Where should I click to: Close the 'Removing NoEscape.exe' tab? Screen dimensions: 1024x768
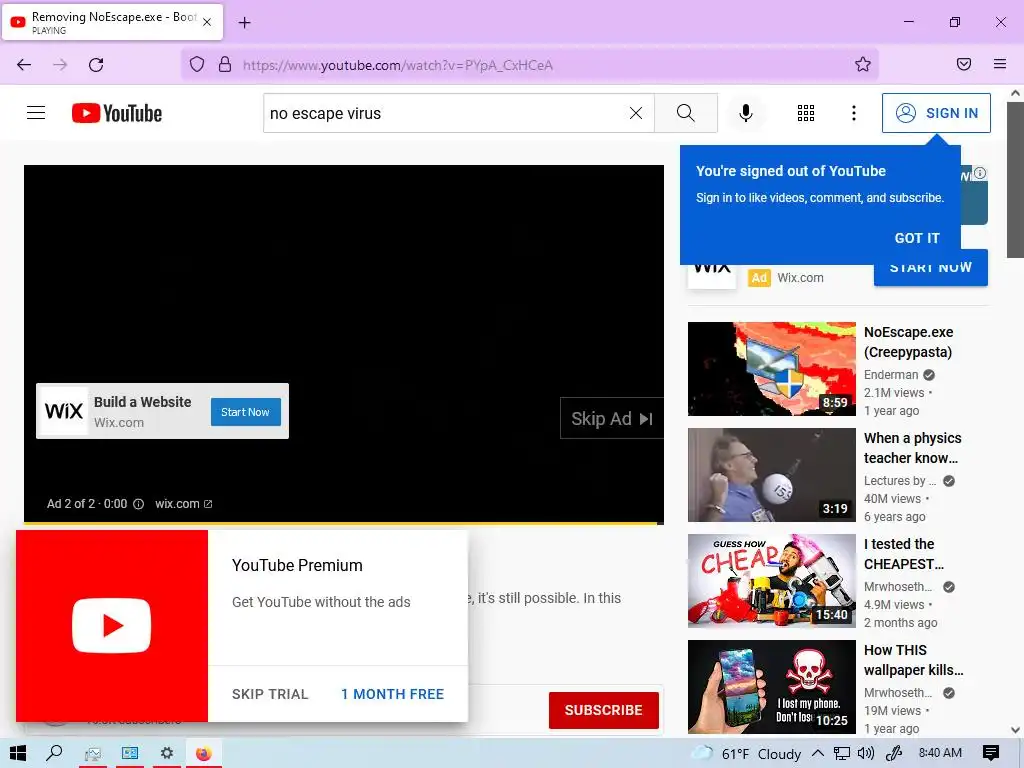[x=207, y=22]
